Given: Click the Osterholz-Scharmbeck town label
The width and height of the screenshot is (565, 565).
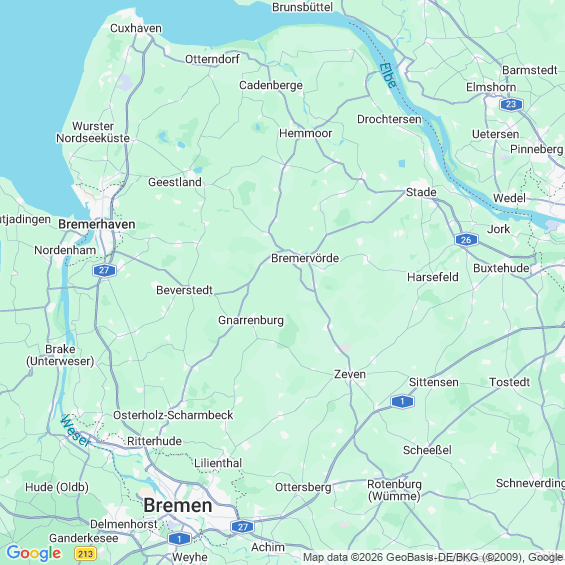Looking at the screenshot, I should click(x=173, y=415).
